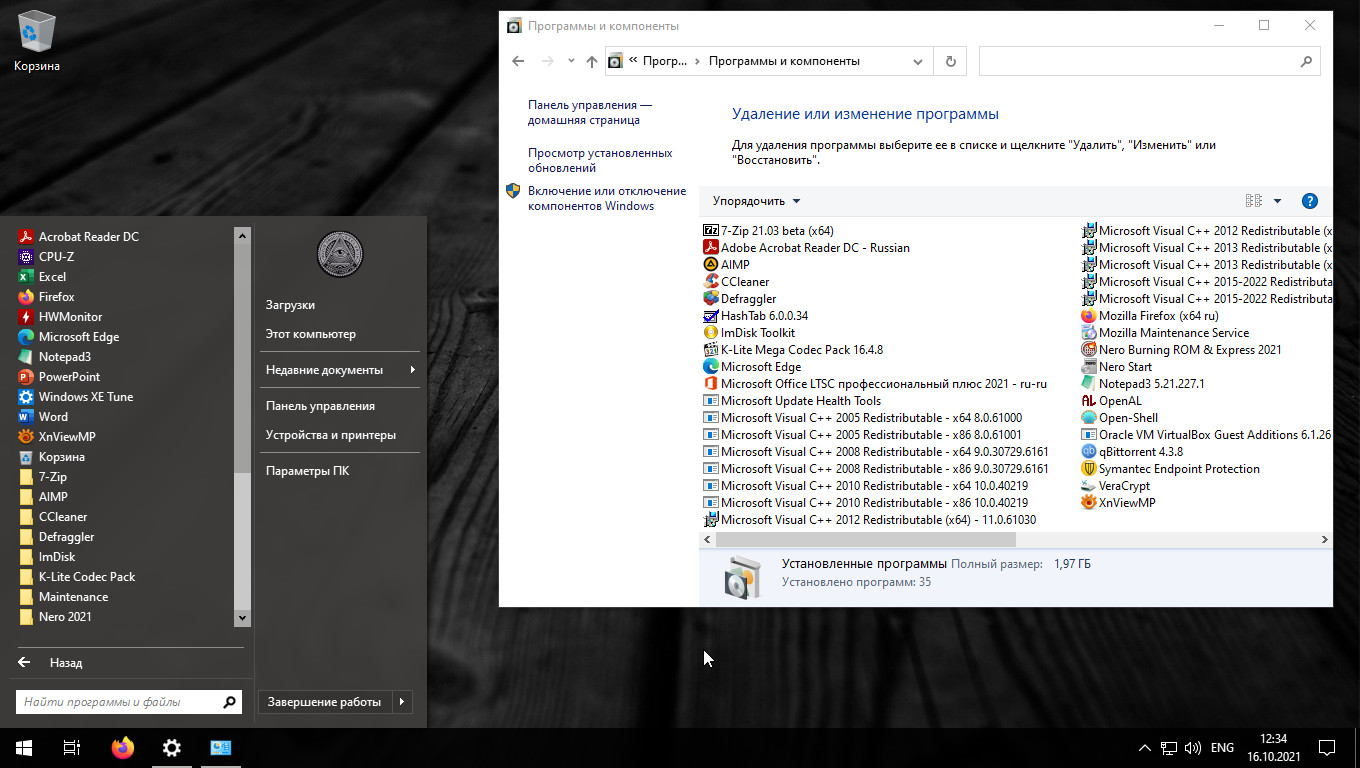The height and width of the screenshot is (768, 1360).
Task: Expand the address bar history dropdown
Action: (x=918, y=61)
